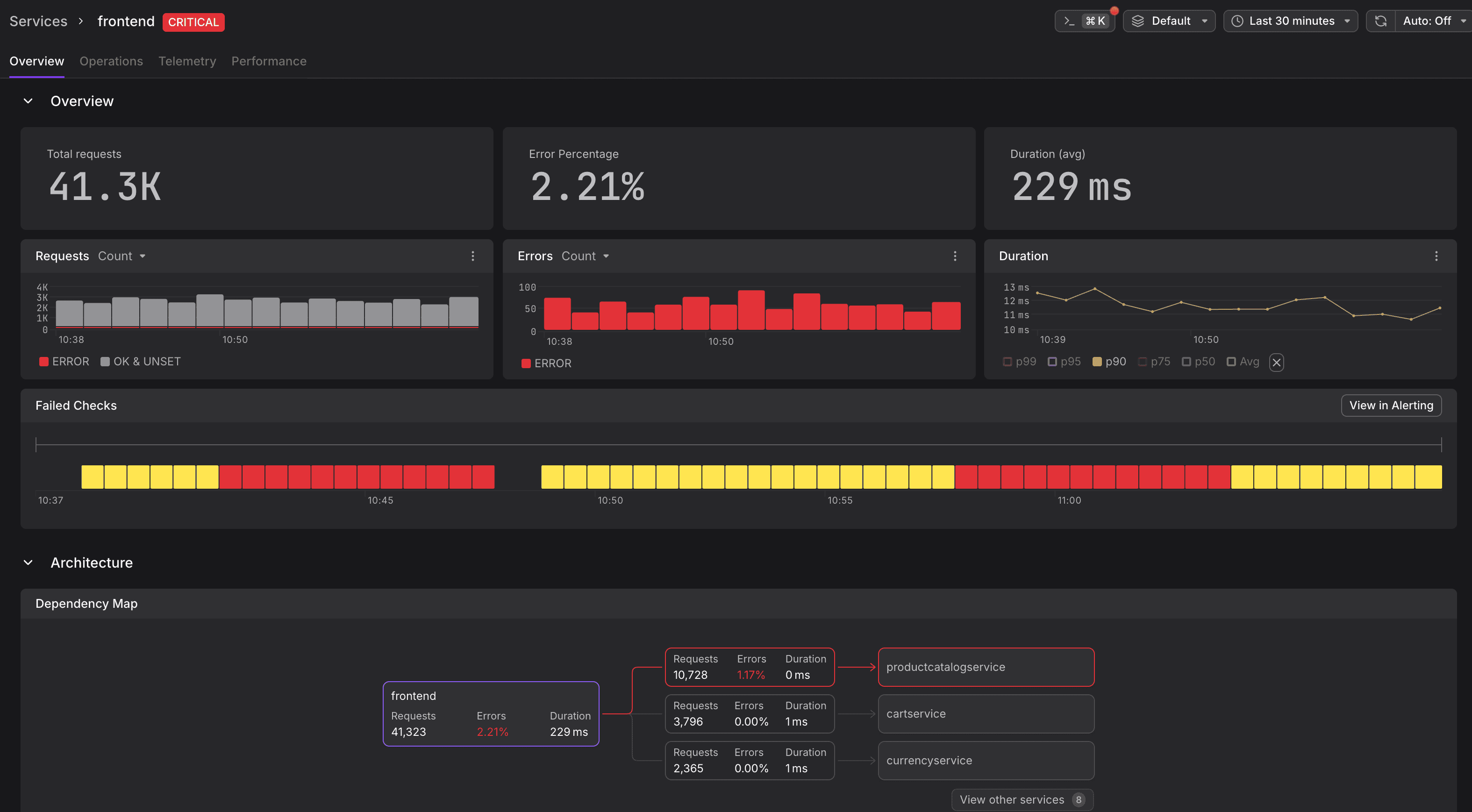
Task: Click the layers icon beside Default
Action: tap(1138, 21)
